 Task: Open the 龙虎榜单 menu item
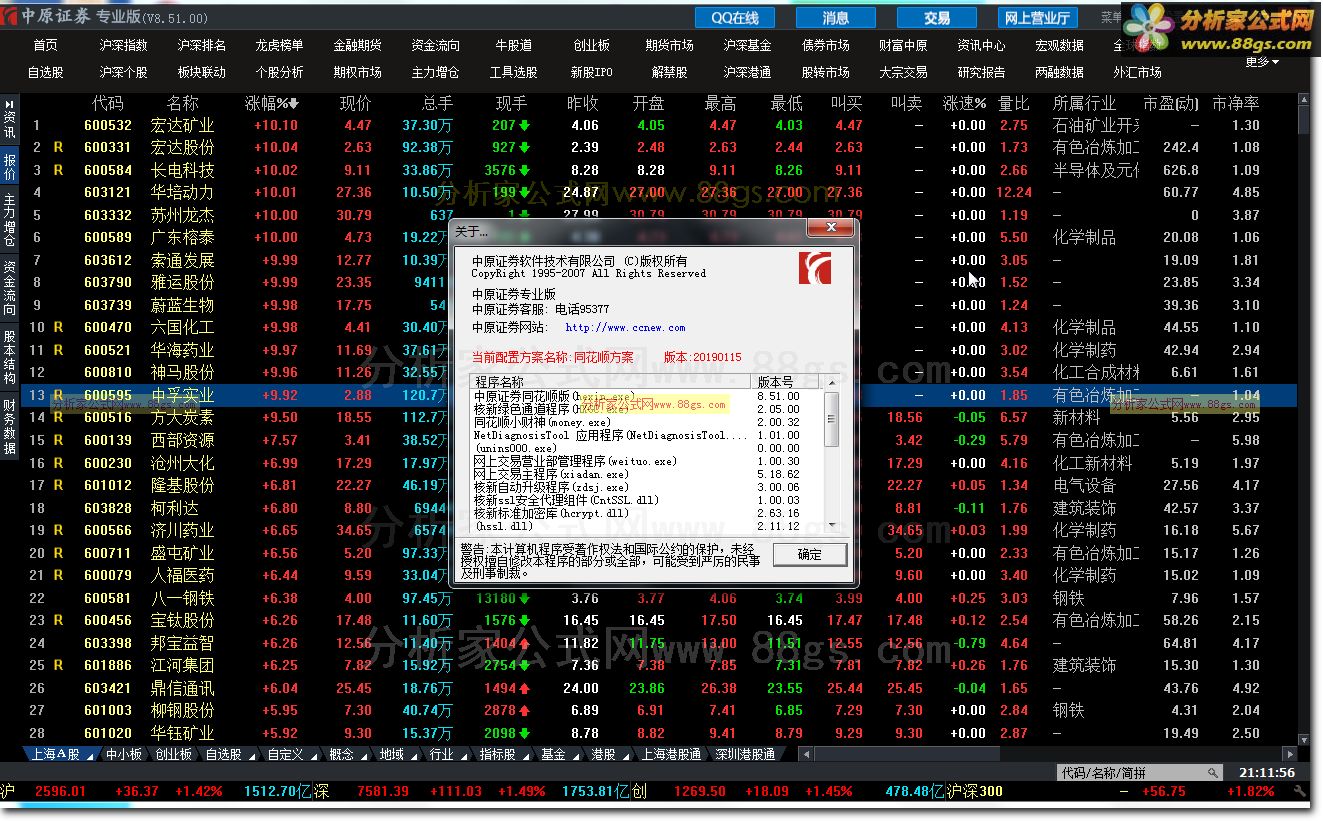pyautogui.click(x=279, y=46)
